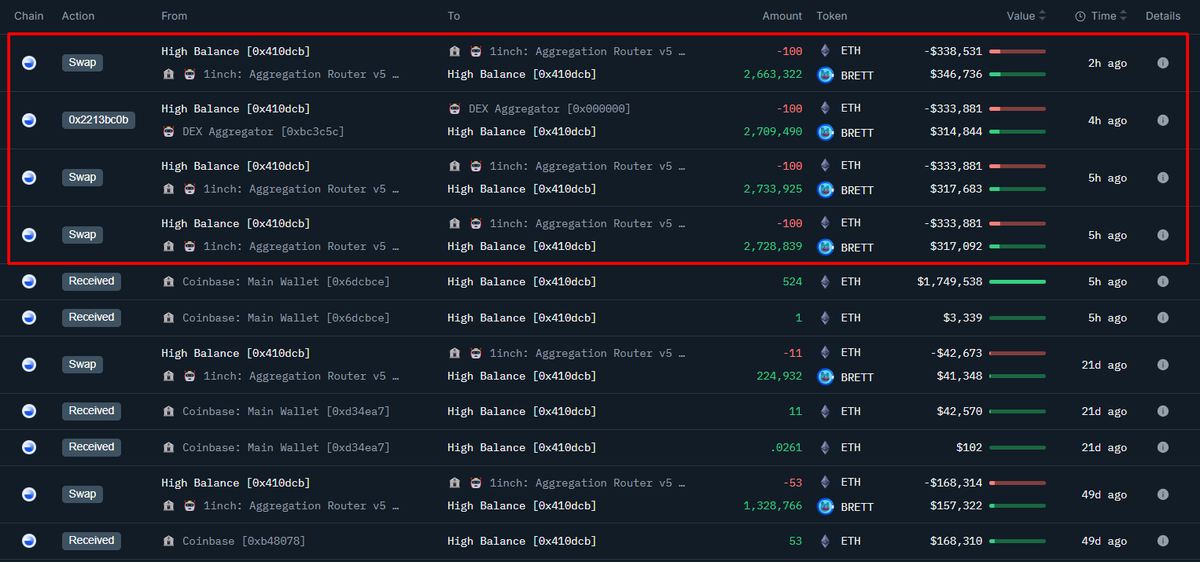The height and width of the screenshot is (562, 1200).
Task: Open details info for $3,339 received row
Action: click(1163, 318)
